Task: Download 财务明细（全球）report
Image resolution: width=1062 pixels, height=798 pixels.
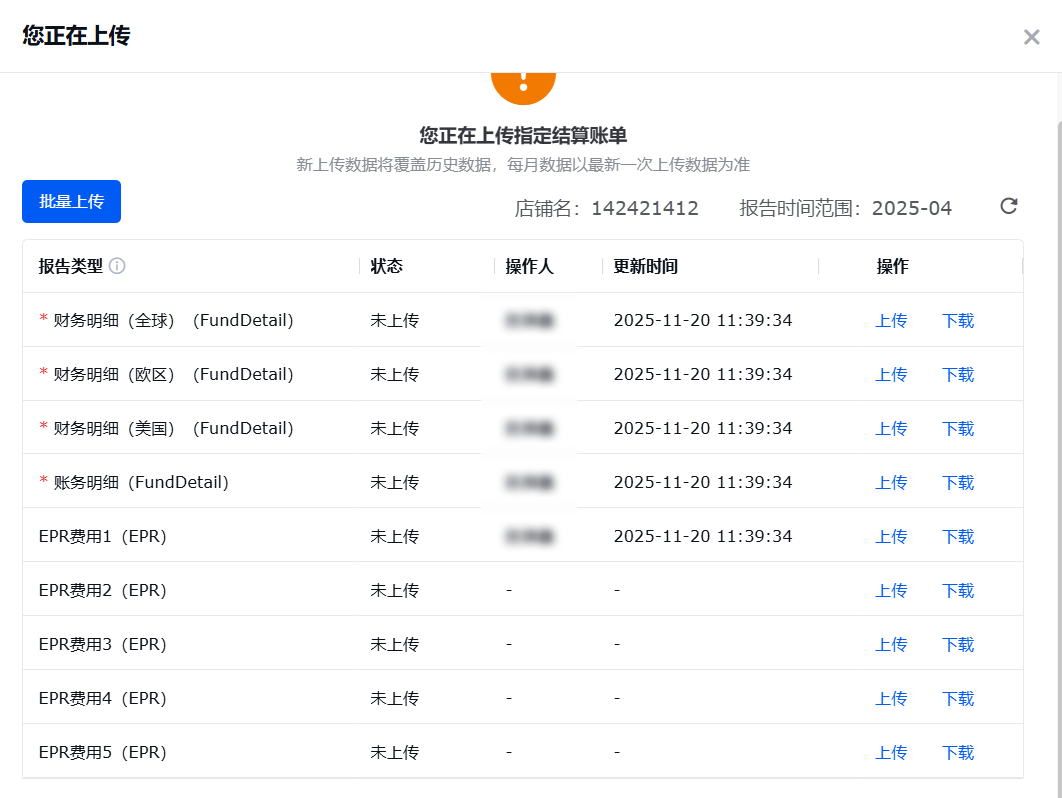Action: pos(957,320)
